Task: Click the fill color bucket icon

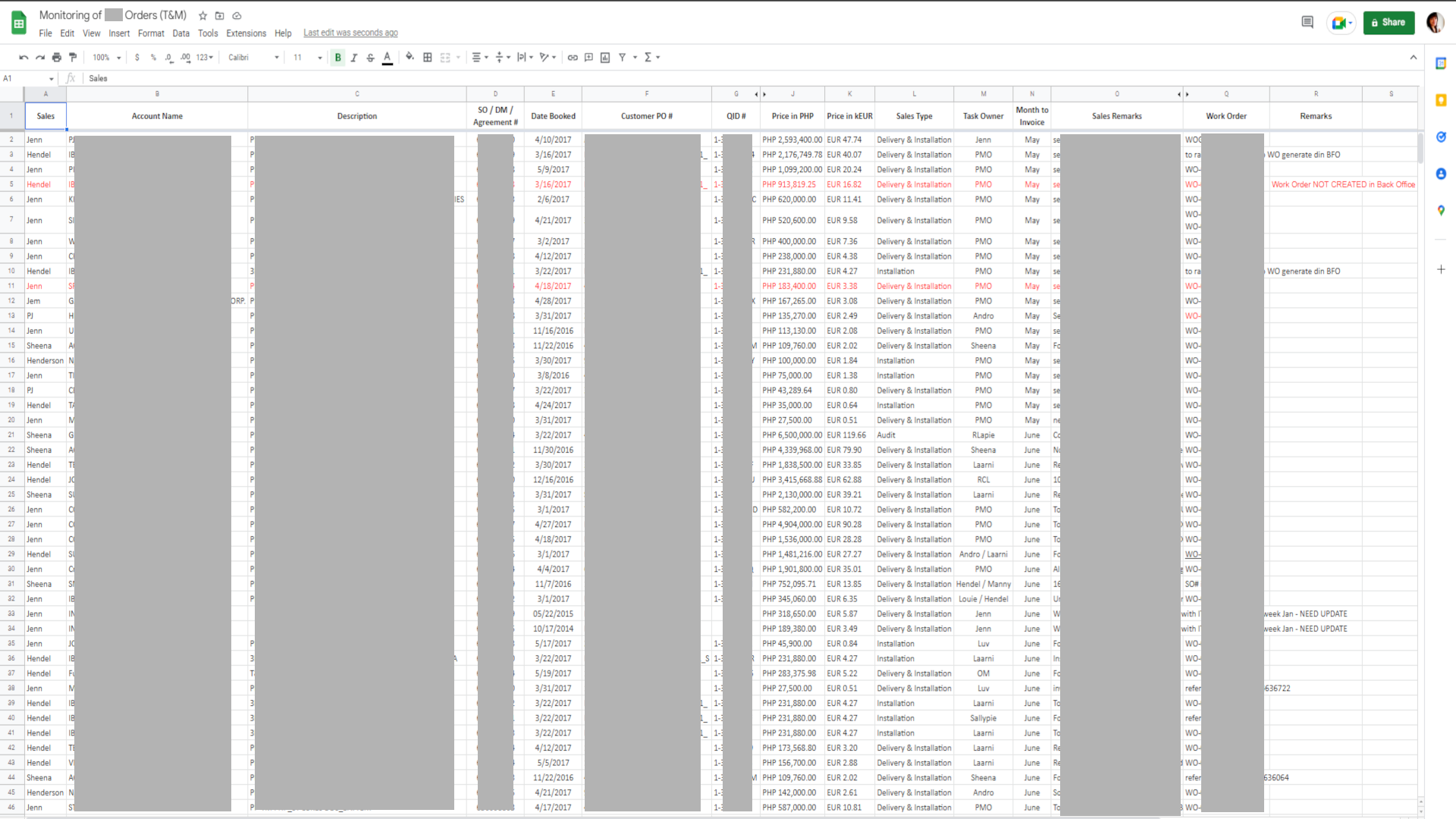Action: click(409, 57)
